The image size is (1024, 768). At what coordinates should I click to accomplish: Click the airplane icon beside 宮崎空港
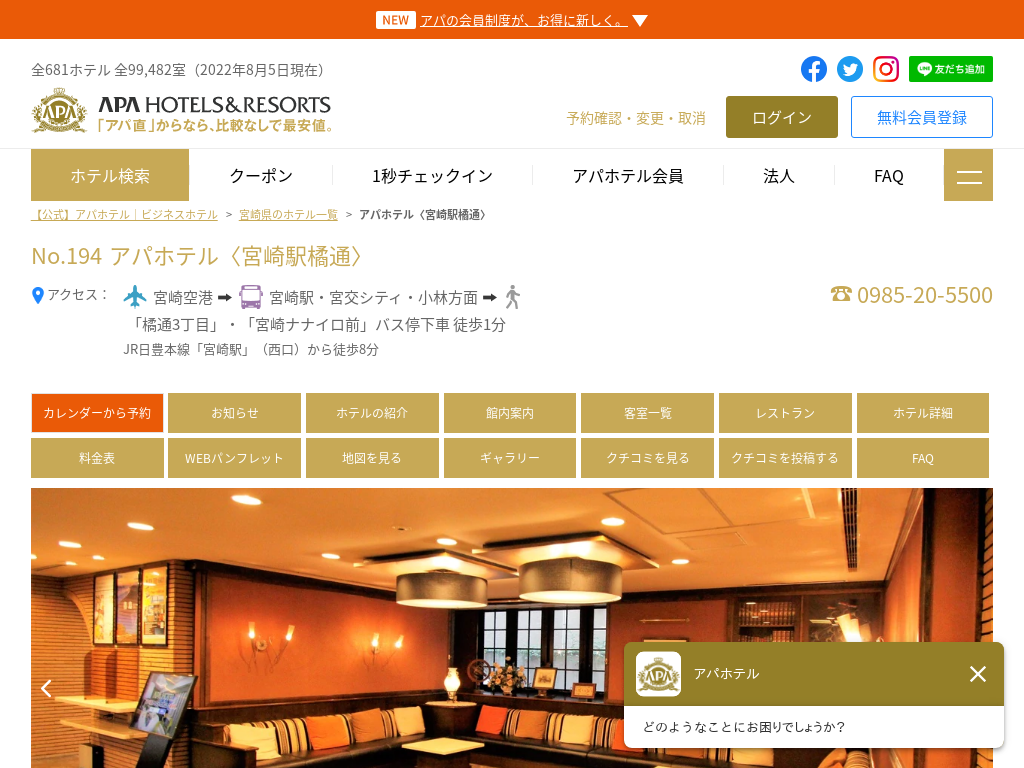coord(135,296)
